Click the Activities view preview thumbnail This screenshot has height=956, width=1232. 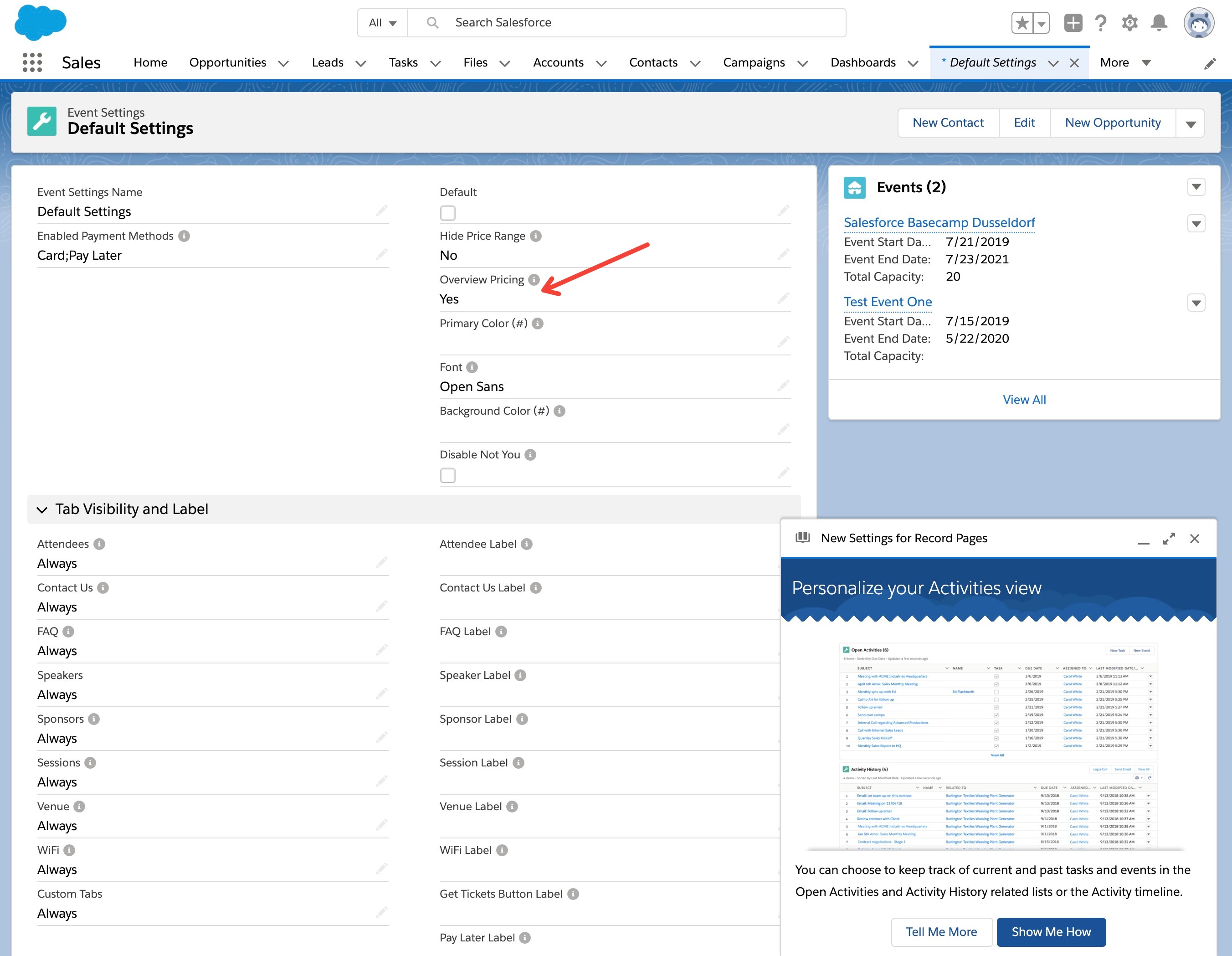tap(998, 745)
